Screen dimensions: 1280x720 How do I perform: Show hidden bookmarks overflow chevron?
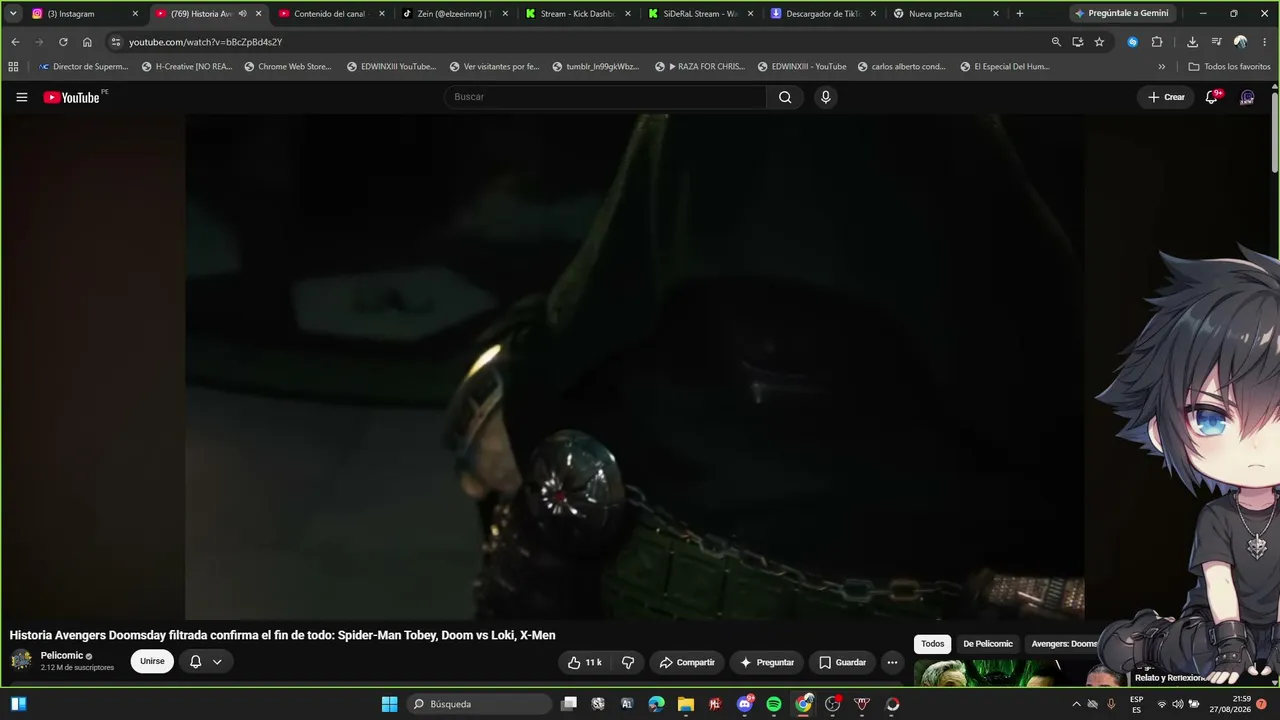point(1162,67)
